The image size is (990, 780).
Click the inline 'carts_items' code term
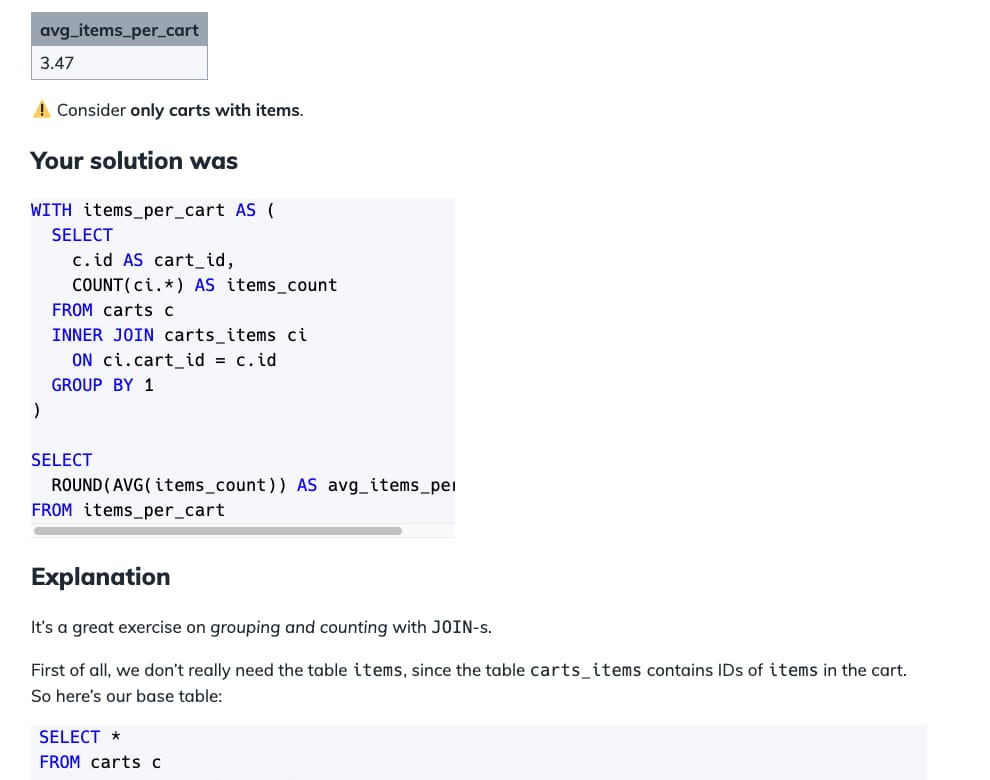tap(585, 670)
